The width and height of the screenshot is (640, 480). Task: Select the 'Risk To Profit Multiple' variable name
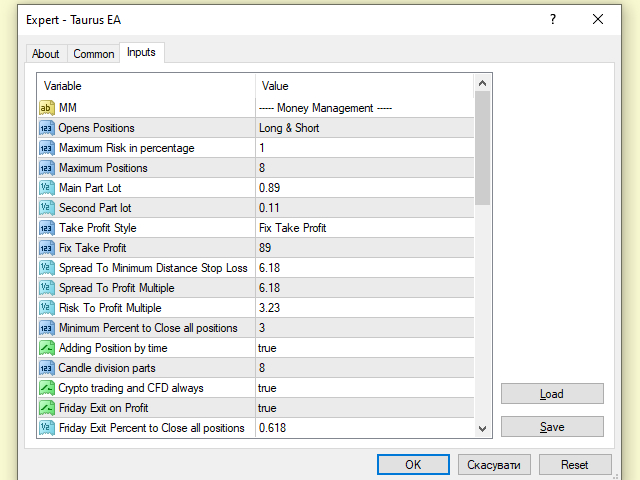click(110, 308)
